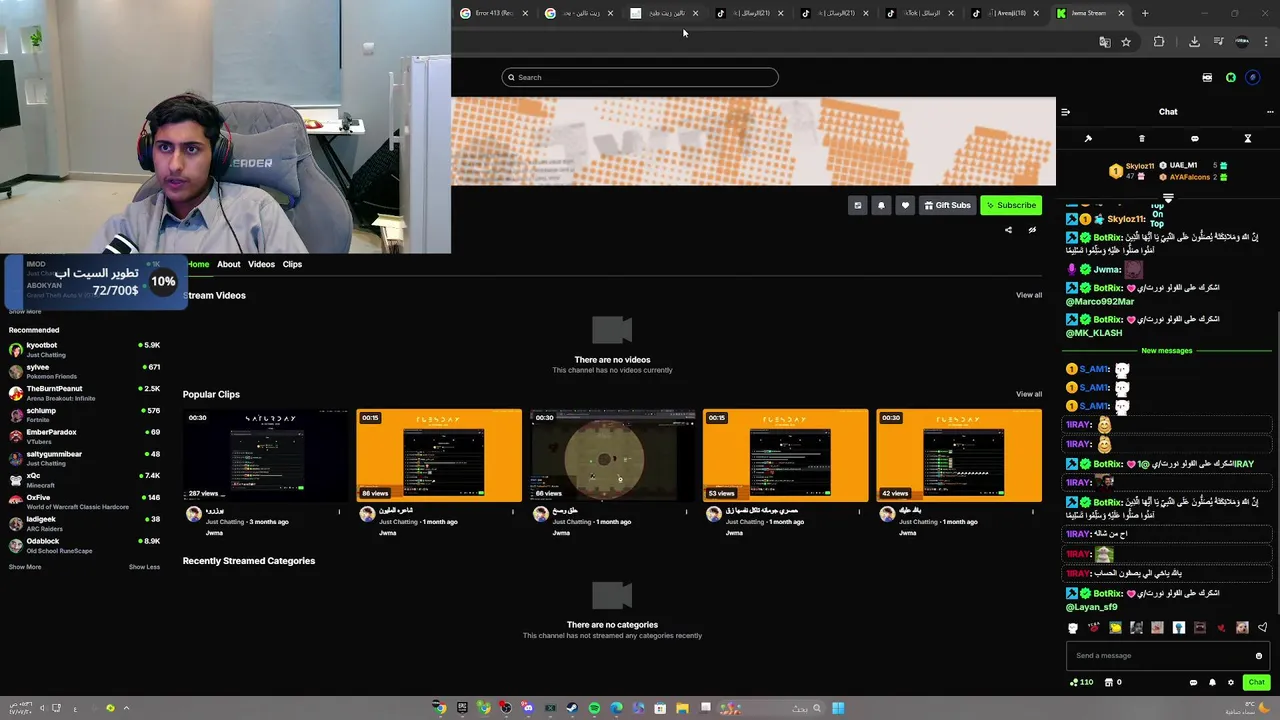Open the clip thumbnail with 287 views
1280x720 pixels.
point(265,455)
